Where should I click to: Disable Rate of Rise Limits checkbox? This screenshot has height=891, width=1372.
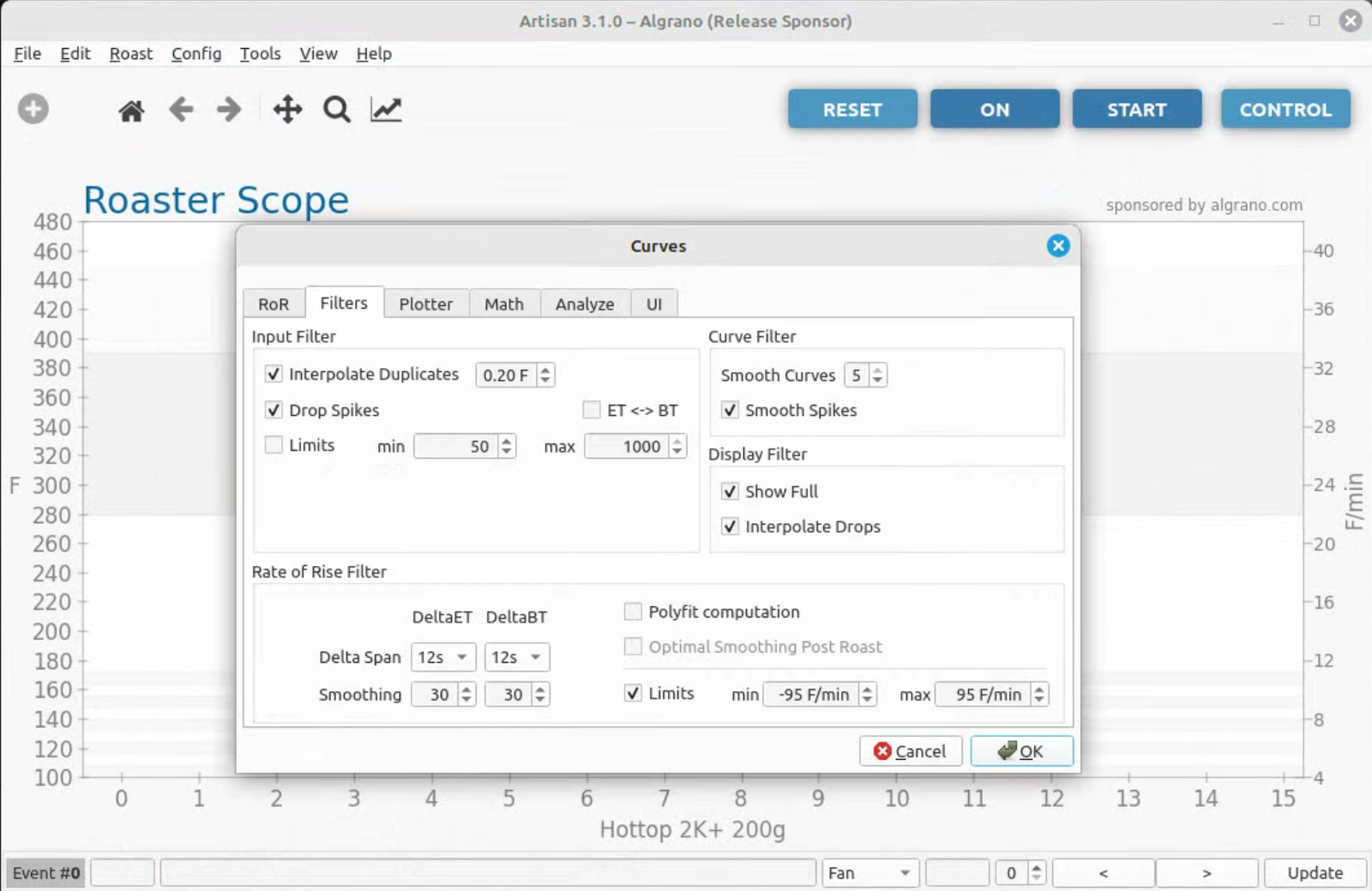click(633, 693)
